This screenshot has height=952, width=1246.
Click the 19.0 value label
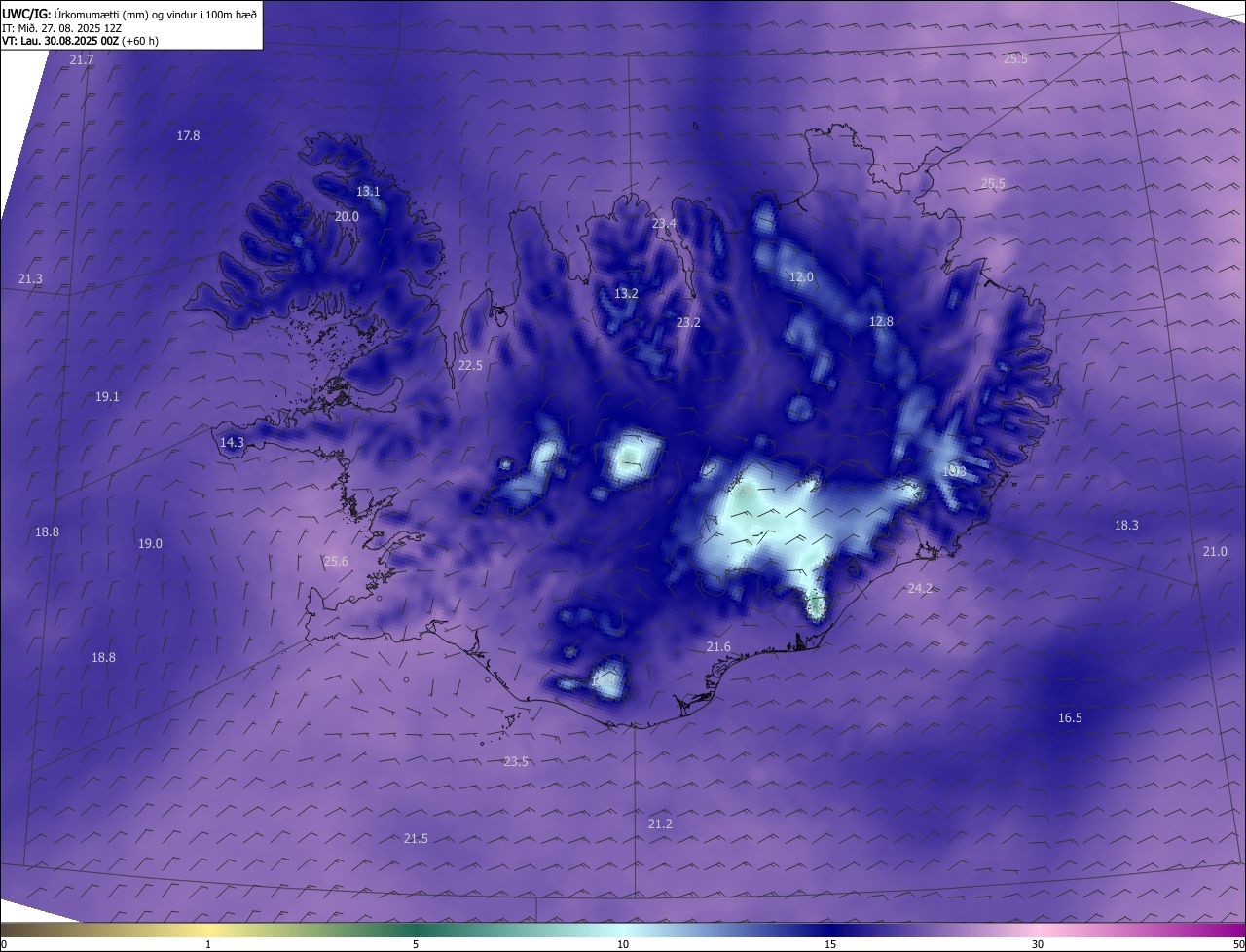(150, 544)
